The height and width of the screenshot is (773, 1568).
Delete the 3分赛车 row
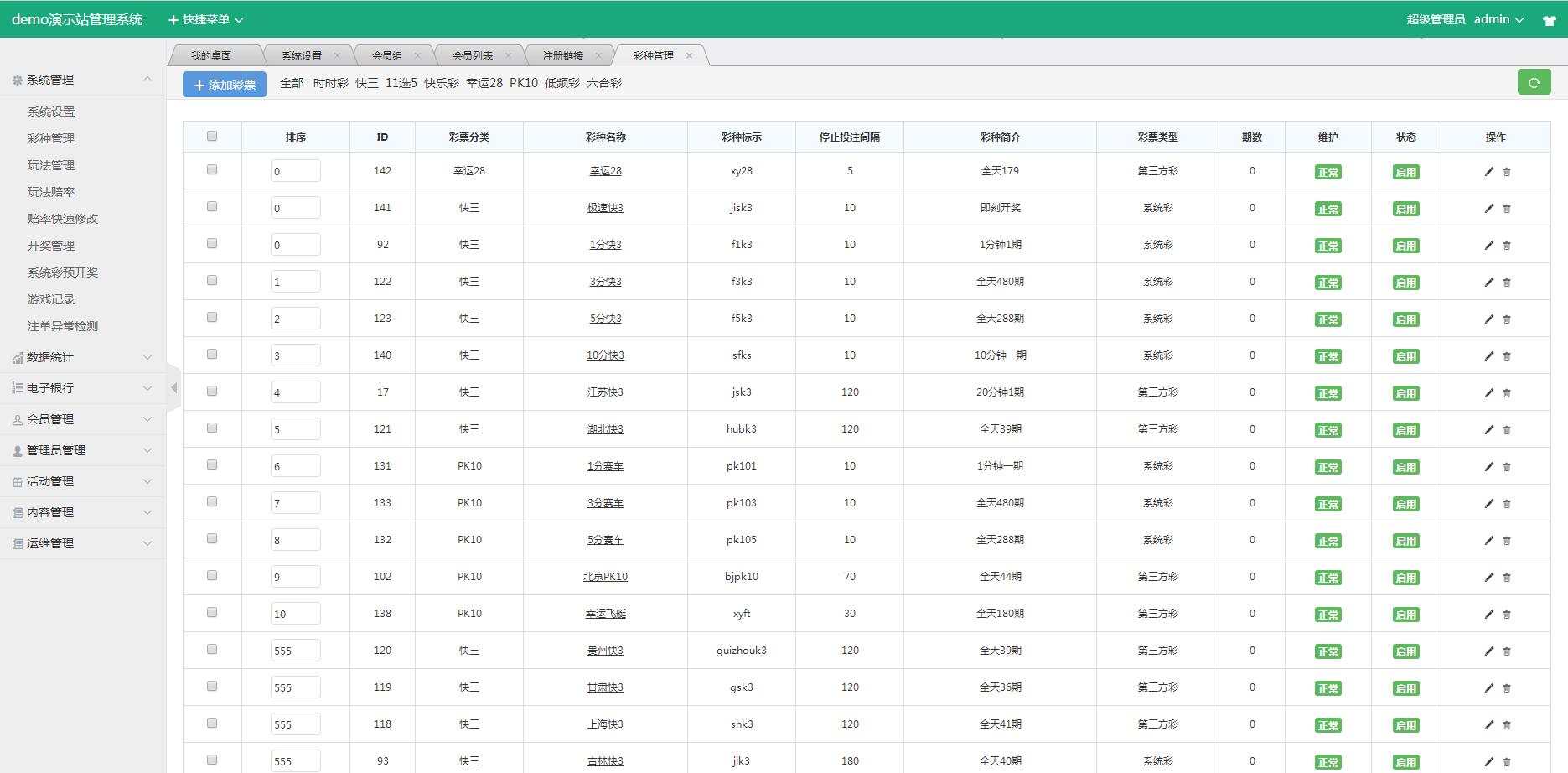pyautogui.click(x=1507, y=503)
